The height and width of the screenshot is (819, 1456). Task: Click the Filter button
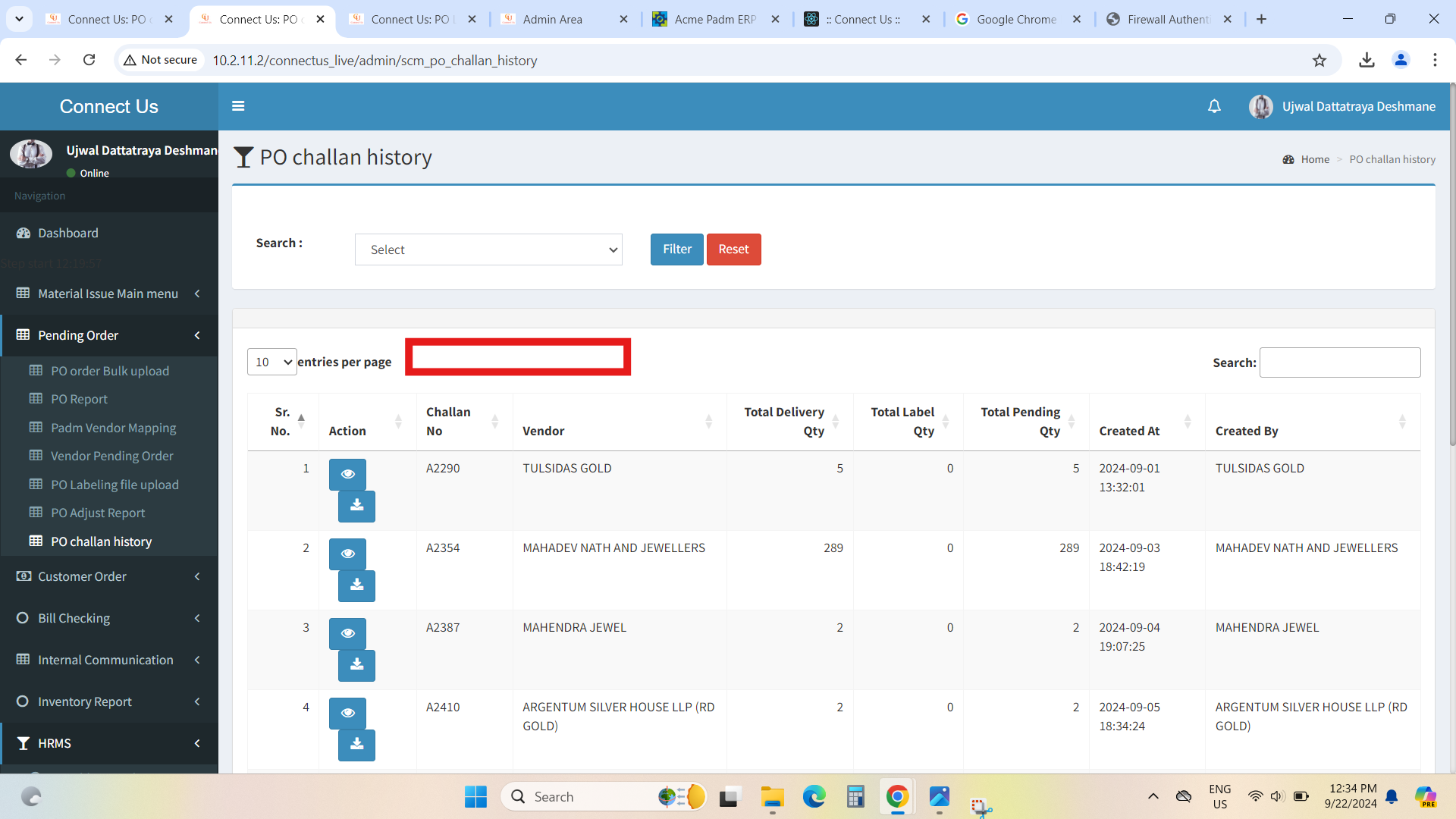676,249
